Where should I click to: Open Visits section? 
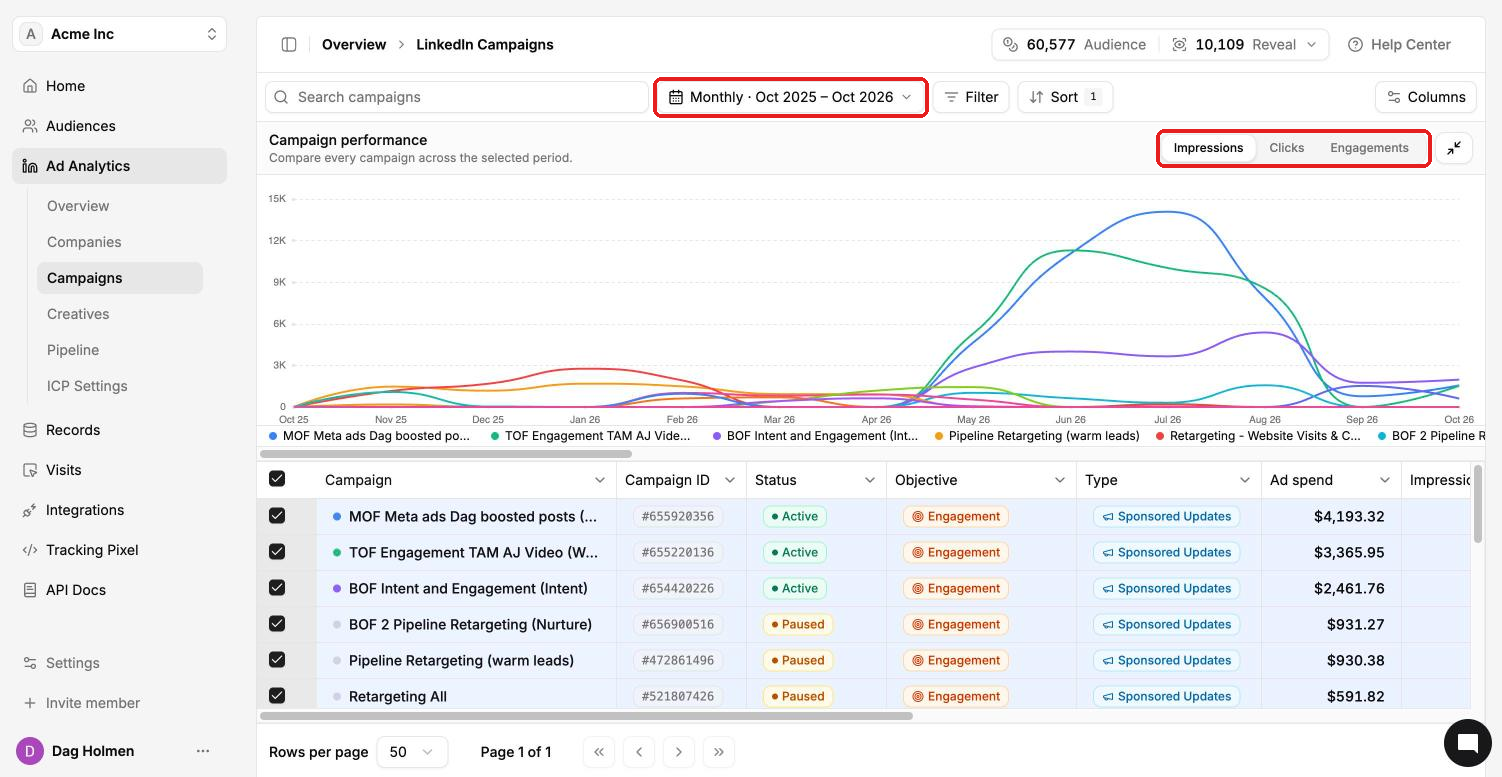click(120, 470)
